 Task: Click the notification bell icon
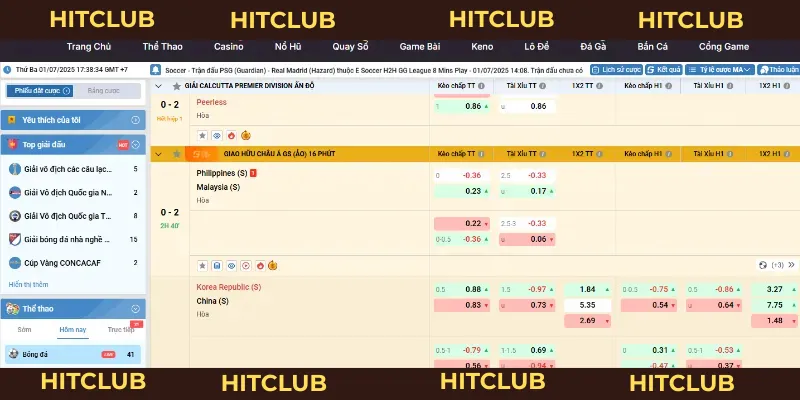point(156,70)
